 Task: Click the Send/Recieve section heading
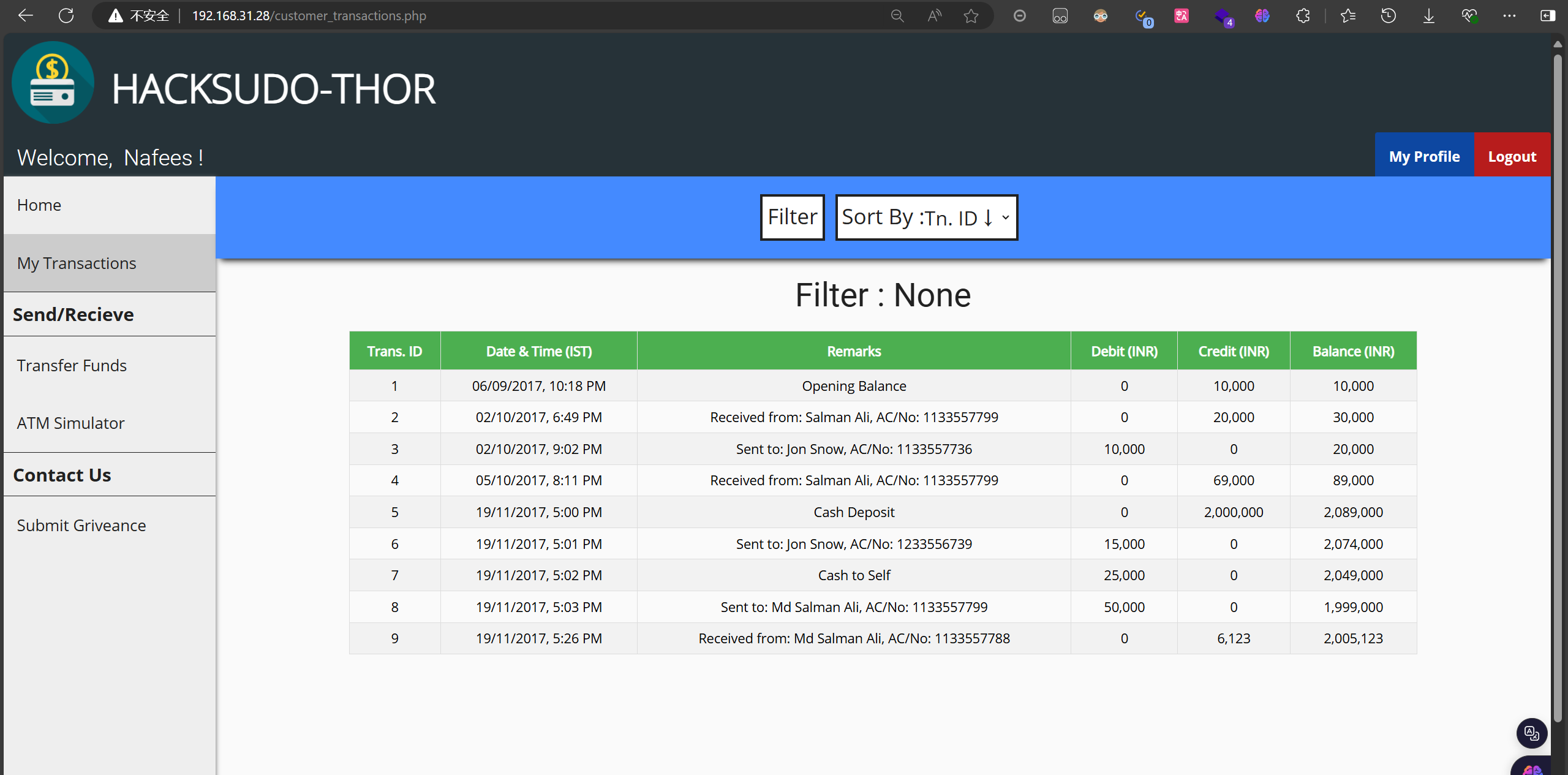point(73,314)
